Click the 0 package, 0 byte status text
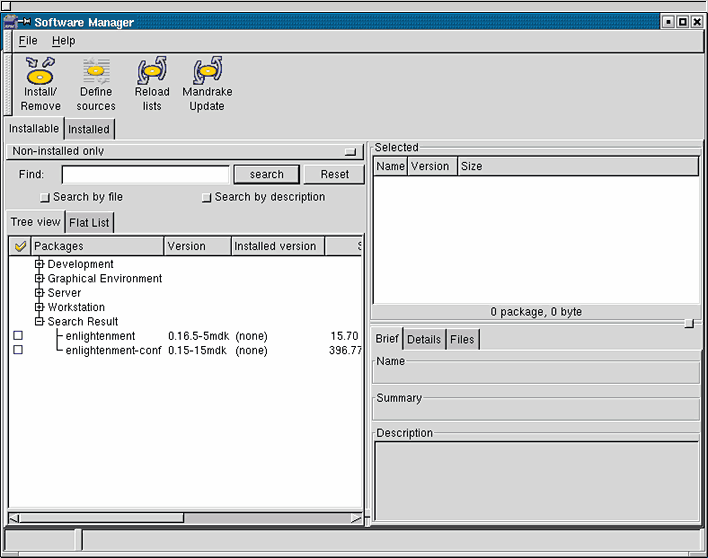This screenshot has width=708, height=558. point(536,312)
